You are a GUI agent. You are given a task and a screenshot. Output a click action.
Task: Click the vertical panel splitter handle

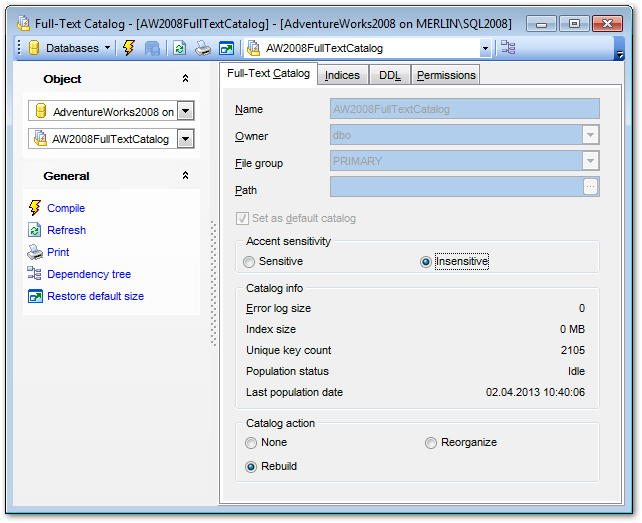(x=213, y=283)
